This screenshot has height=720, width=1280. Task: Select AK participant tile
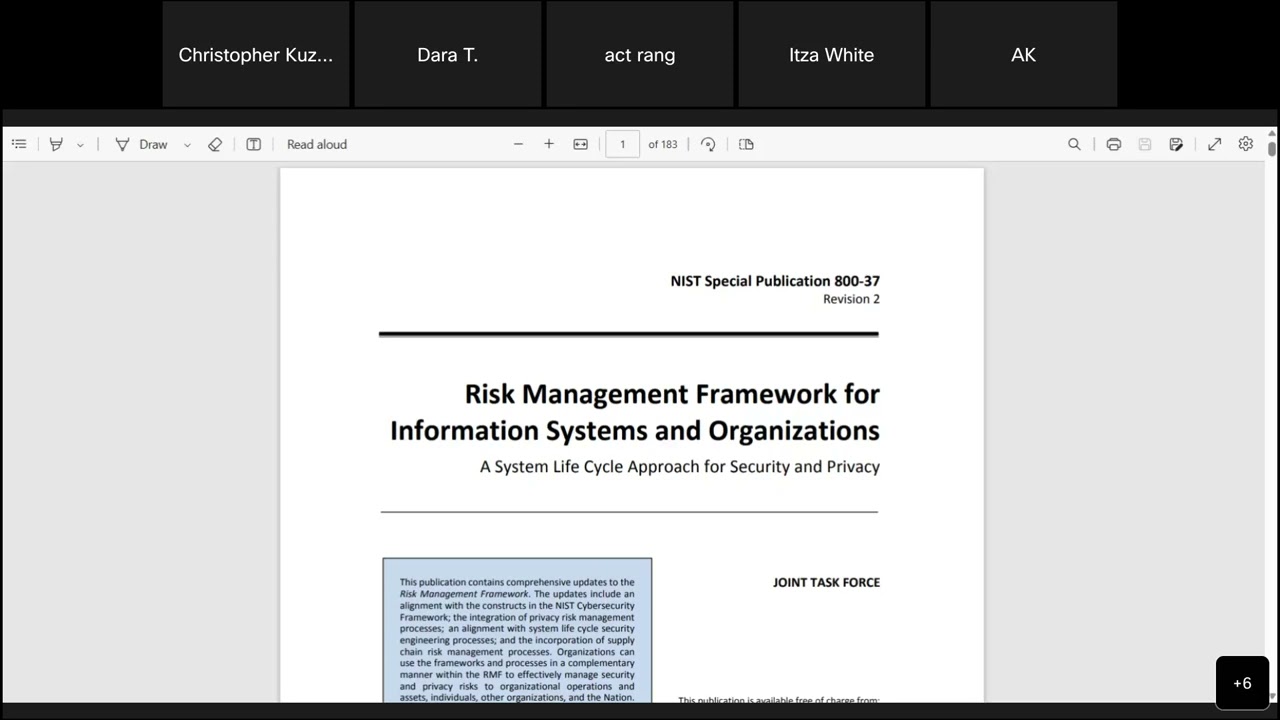pyautogui.click(x=1024, y=54)
